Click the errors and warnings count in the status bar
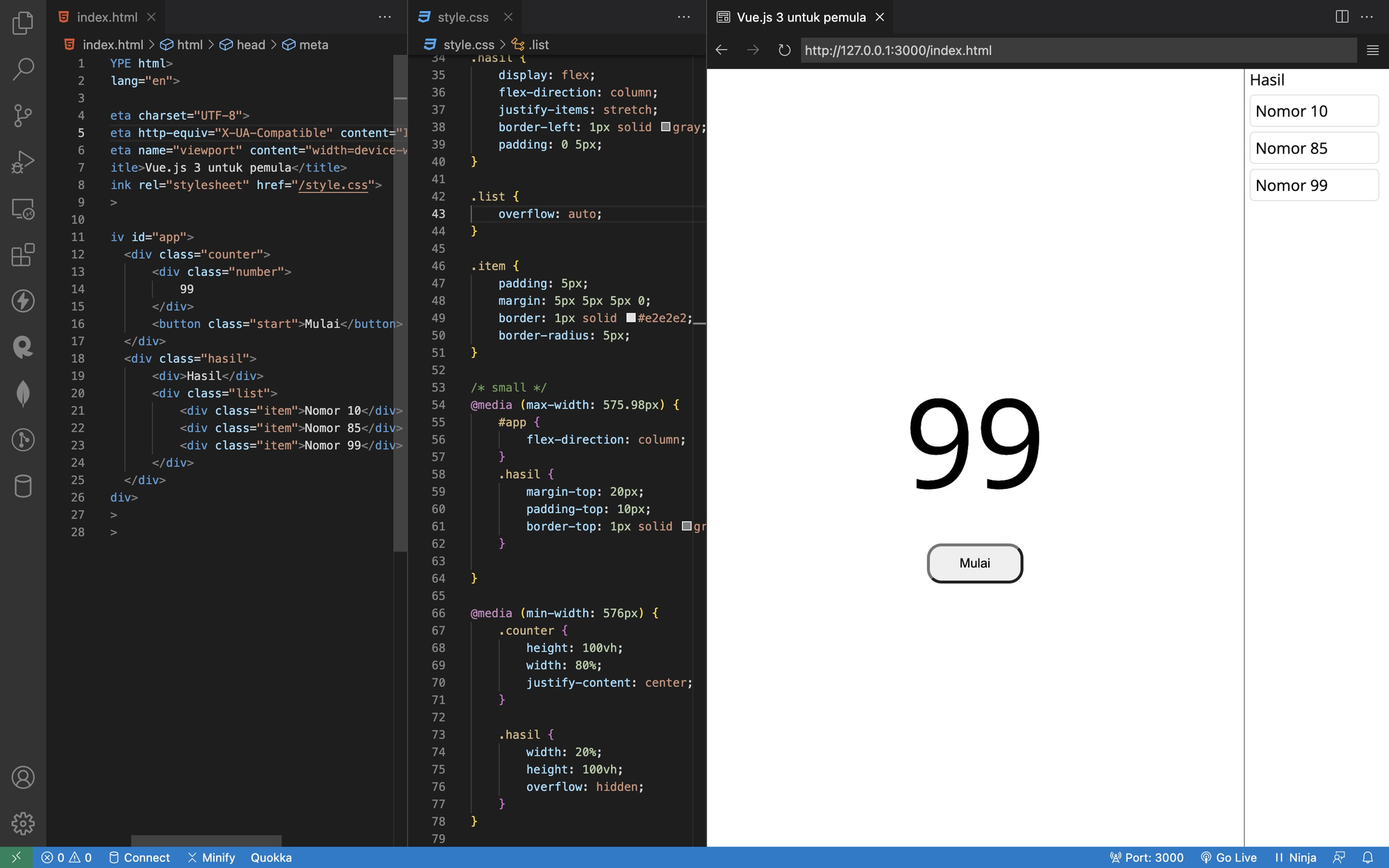Screen dimensions: 1389x868 click(x=66, y=858)
